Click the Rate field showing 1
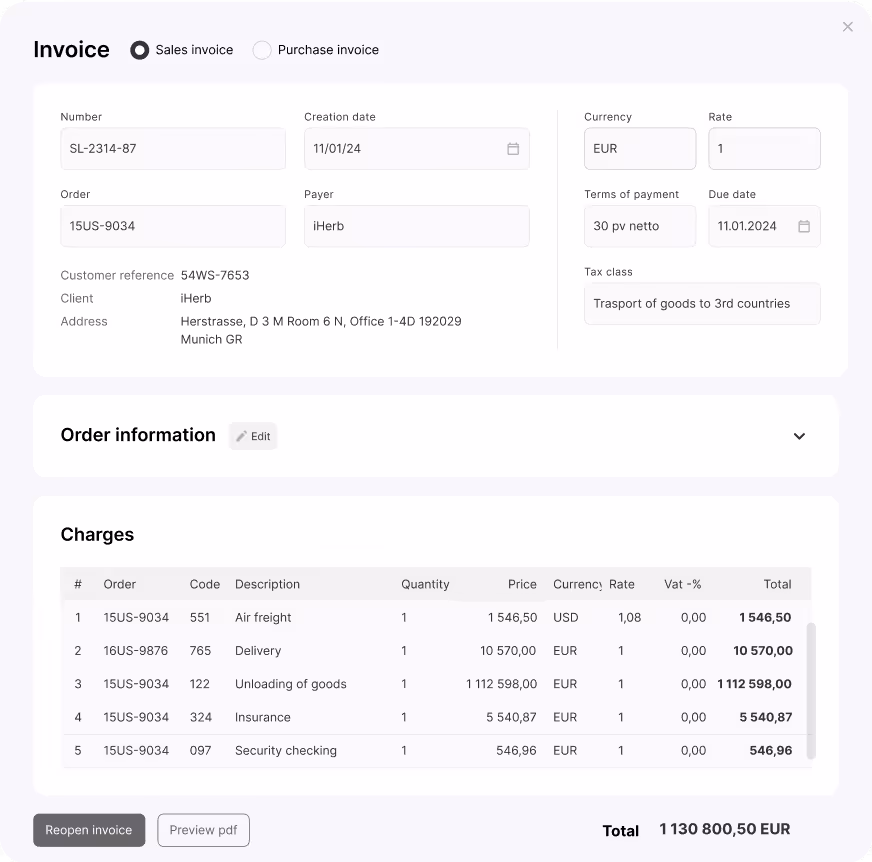872x862 pixels. pyautogui.click(x=764, y=148)
